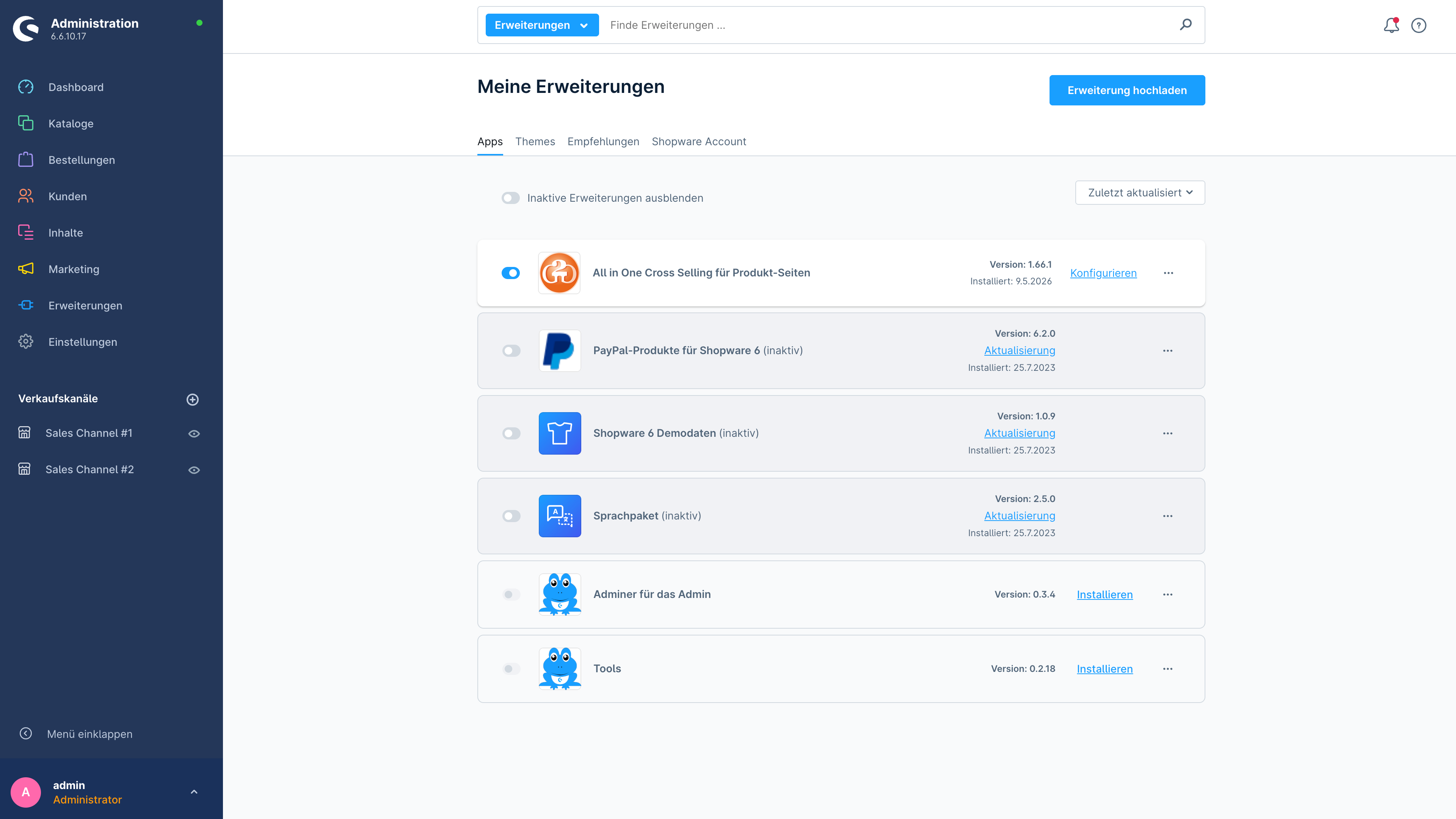
Task: Open notifications bell
Action: 1391,25
